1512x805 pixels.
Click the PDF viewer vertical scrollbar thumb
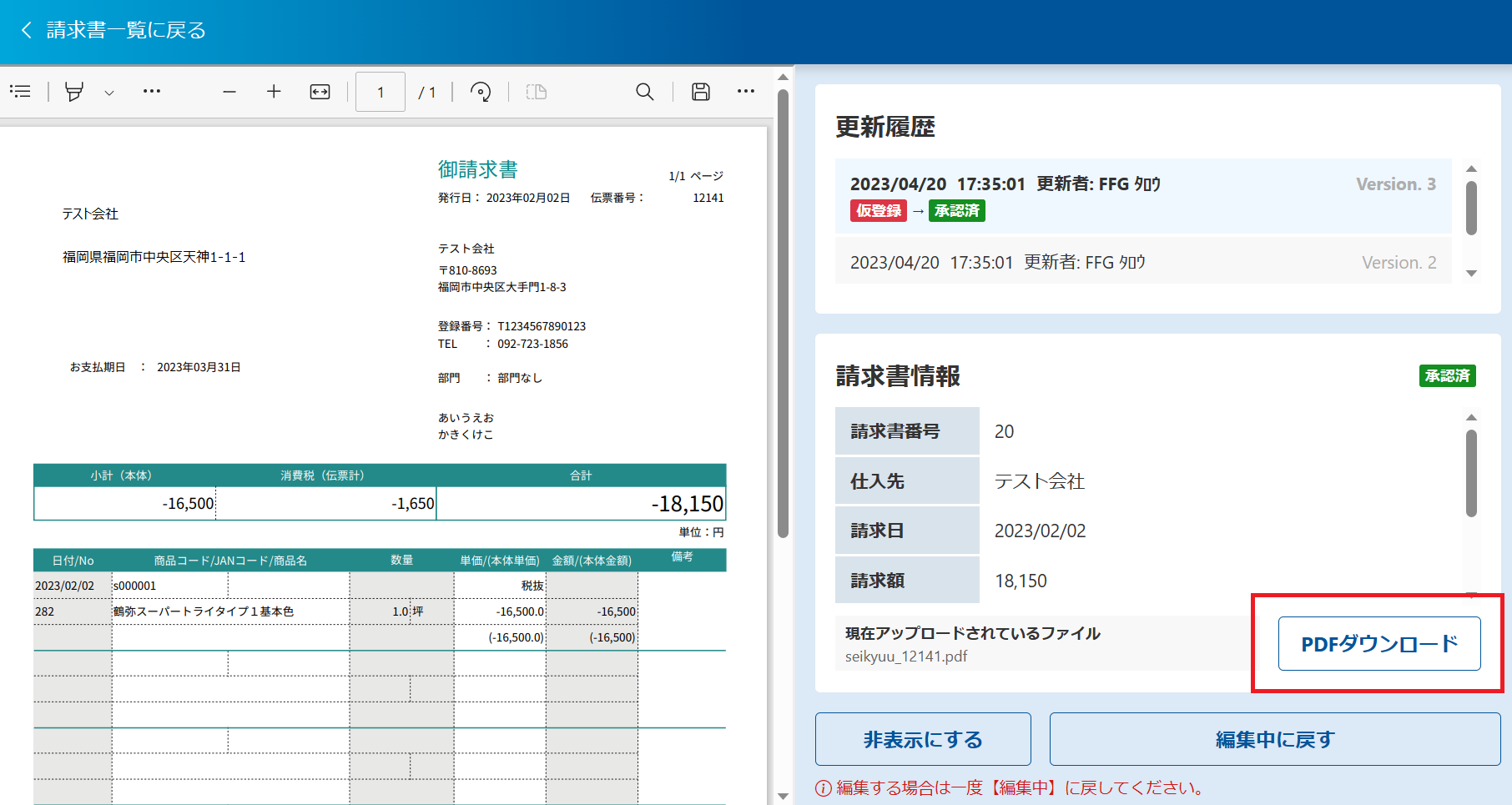point(783,313)
